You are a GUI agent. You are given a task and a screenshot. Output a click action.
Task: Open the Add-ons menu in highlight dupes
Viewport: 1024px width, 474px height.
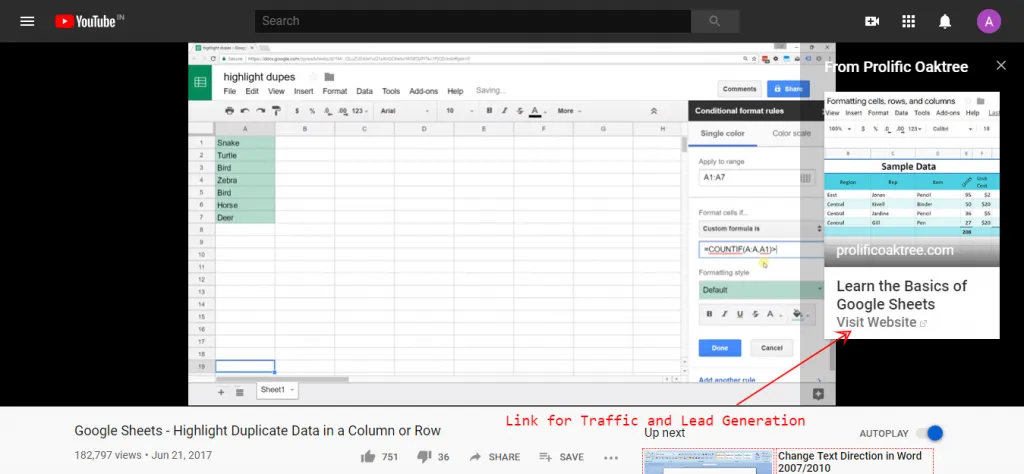[x=424, y=91]
